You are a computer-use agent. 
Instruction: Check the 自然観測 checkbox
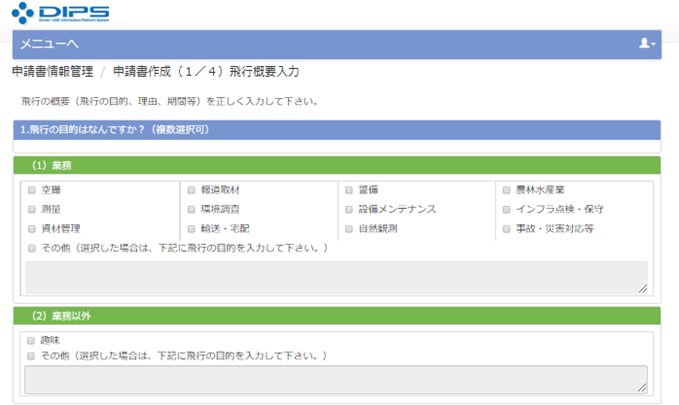point(350,228)
